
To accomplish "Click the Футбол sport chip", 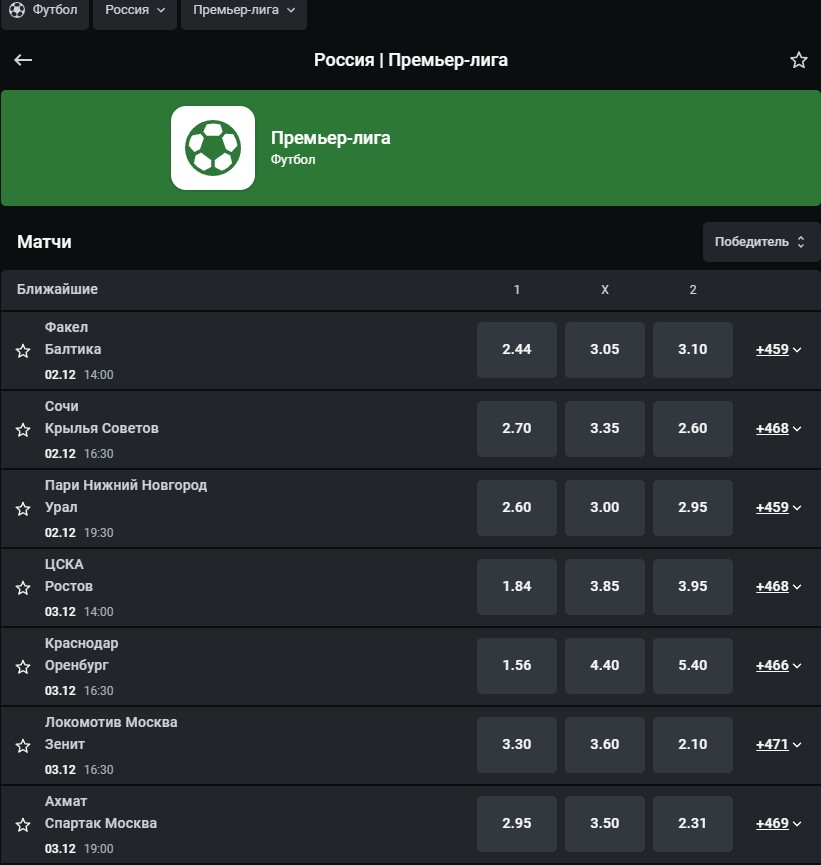I will click(45, 11).
